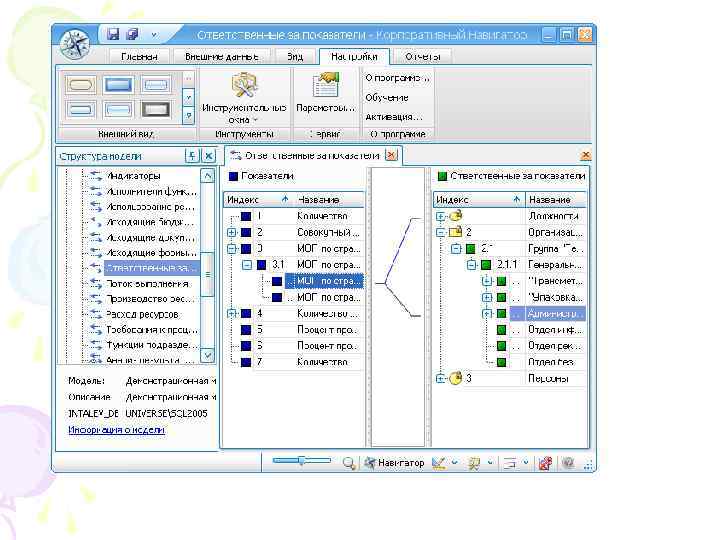Choose the solid blue style thumbnail
The width and height of the screenshot is (720, 540).
click(x=118, y=84)
